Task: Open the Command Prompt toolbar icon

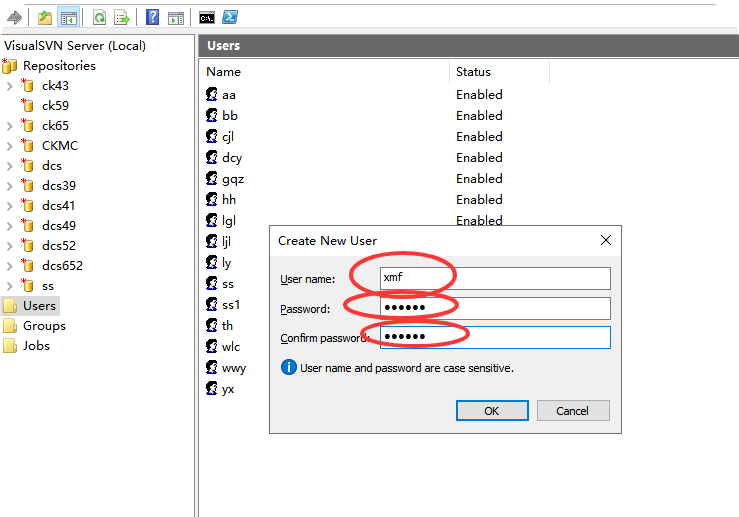Action: tap(207, 18)
